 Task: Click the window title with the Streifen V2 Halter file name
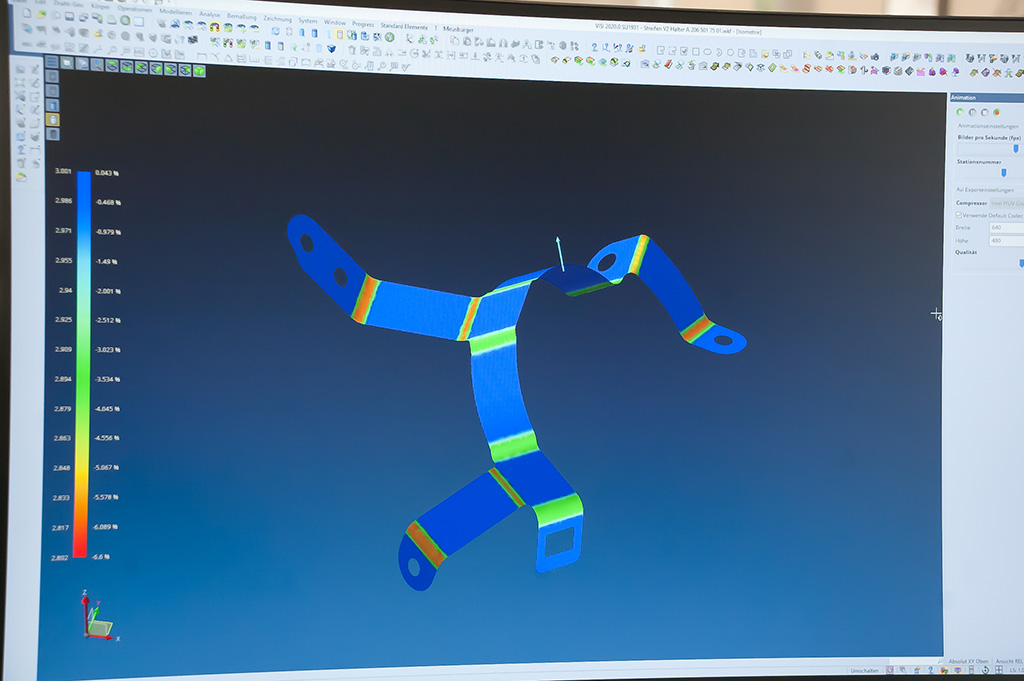point(679,30)
